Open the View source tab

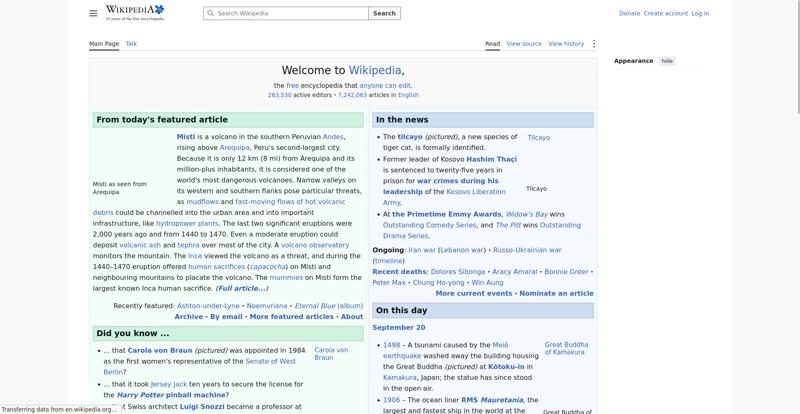point(524,44)
